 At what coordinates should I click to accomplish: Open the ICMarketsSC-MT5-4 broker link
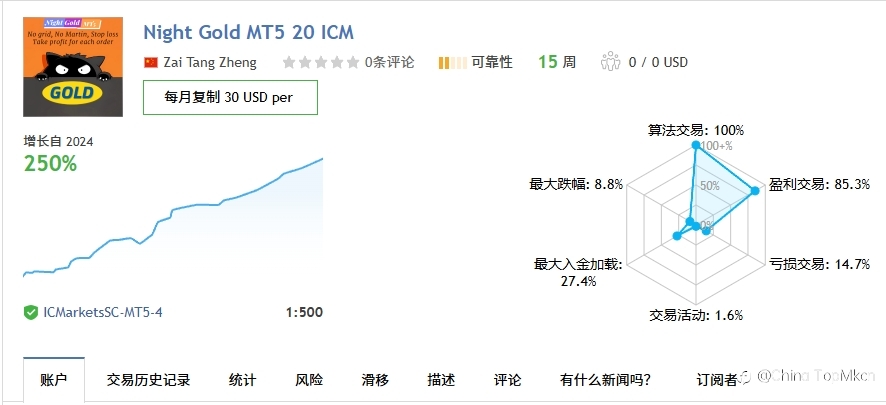pyautogui.click(x=103, y=312)
